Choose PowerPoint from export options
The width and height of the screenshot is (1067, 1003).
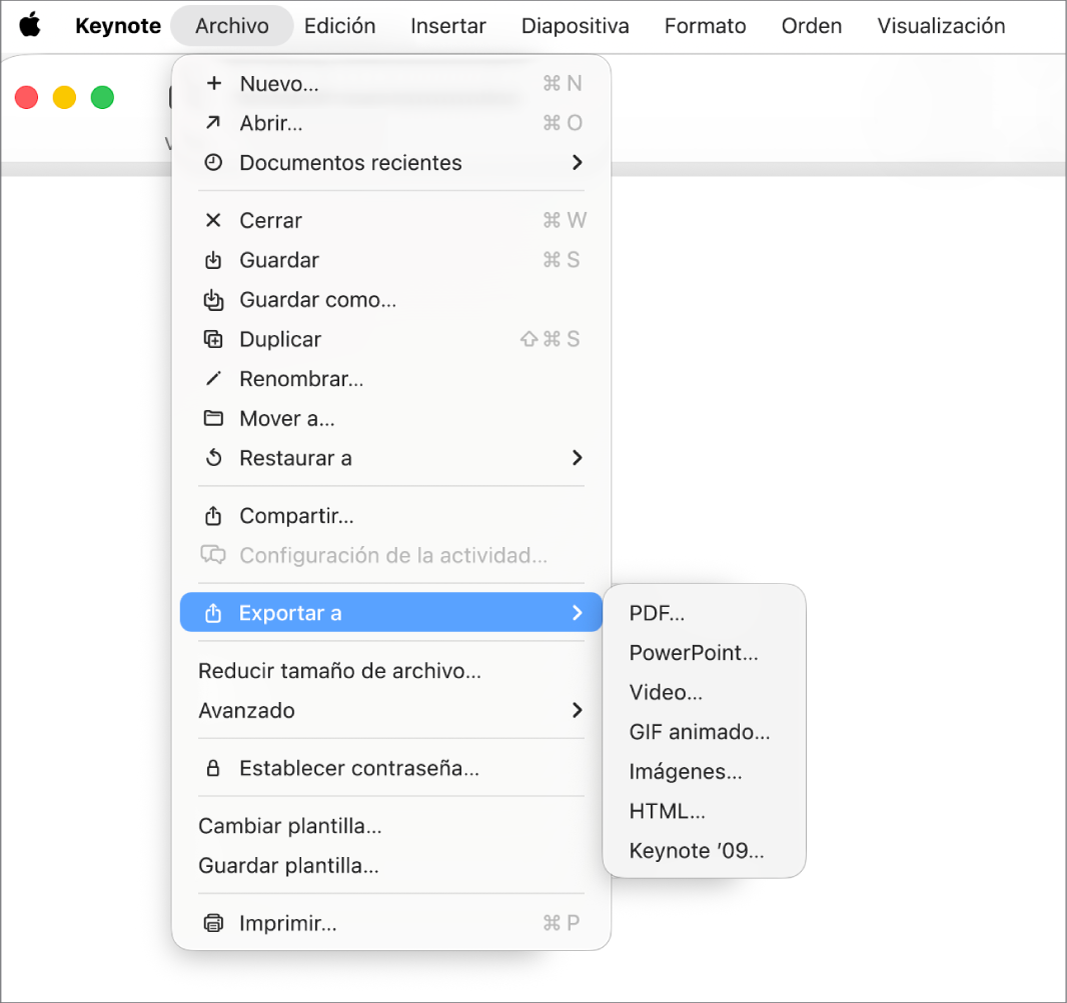pos(694,652)
